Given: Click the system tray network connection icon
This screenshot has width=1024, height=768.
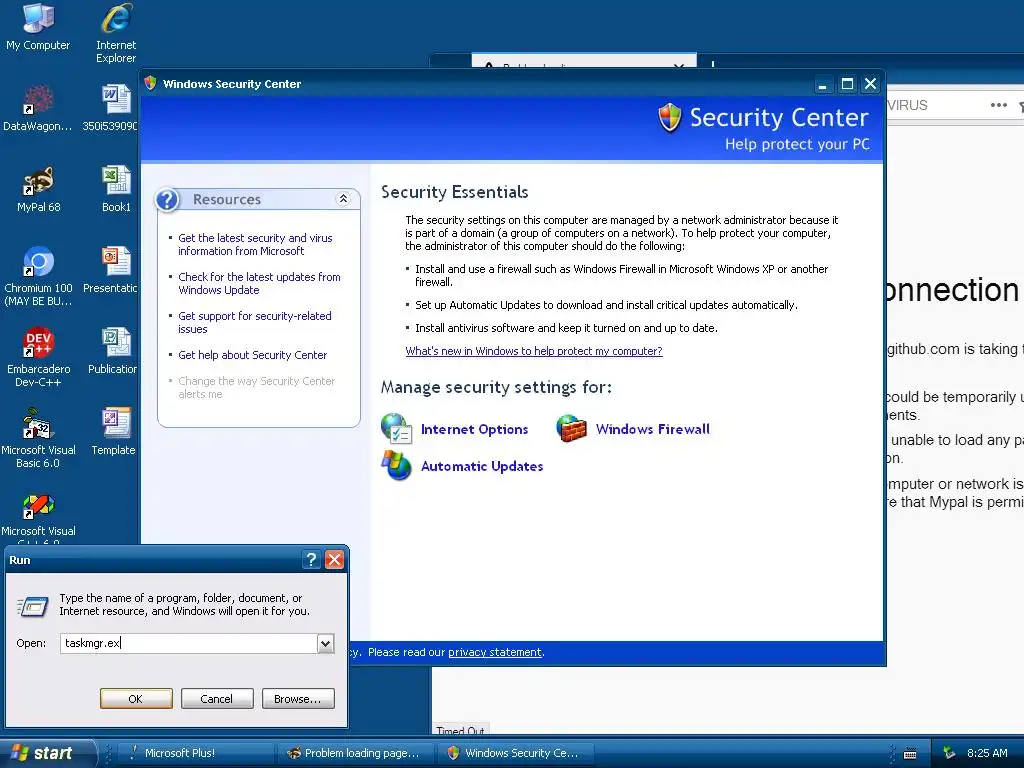Looking at the screenshot, I should pyautogui.click(x=950, y=753).
